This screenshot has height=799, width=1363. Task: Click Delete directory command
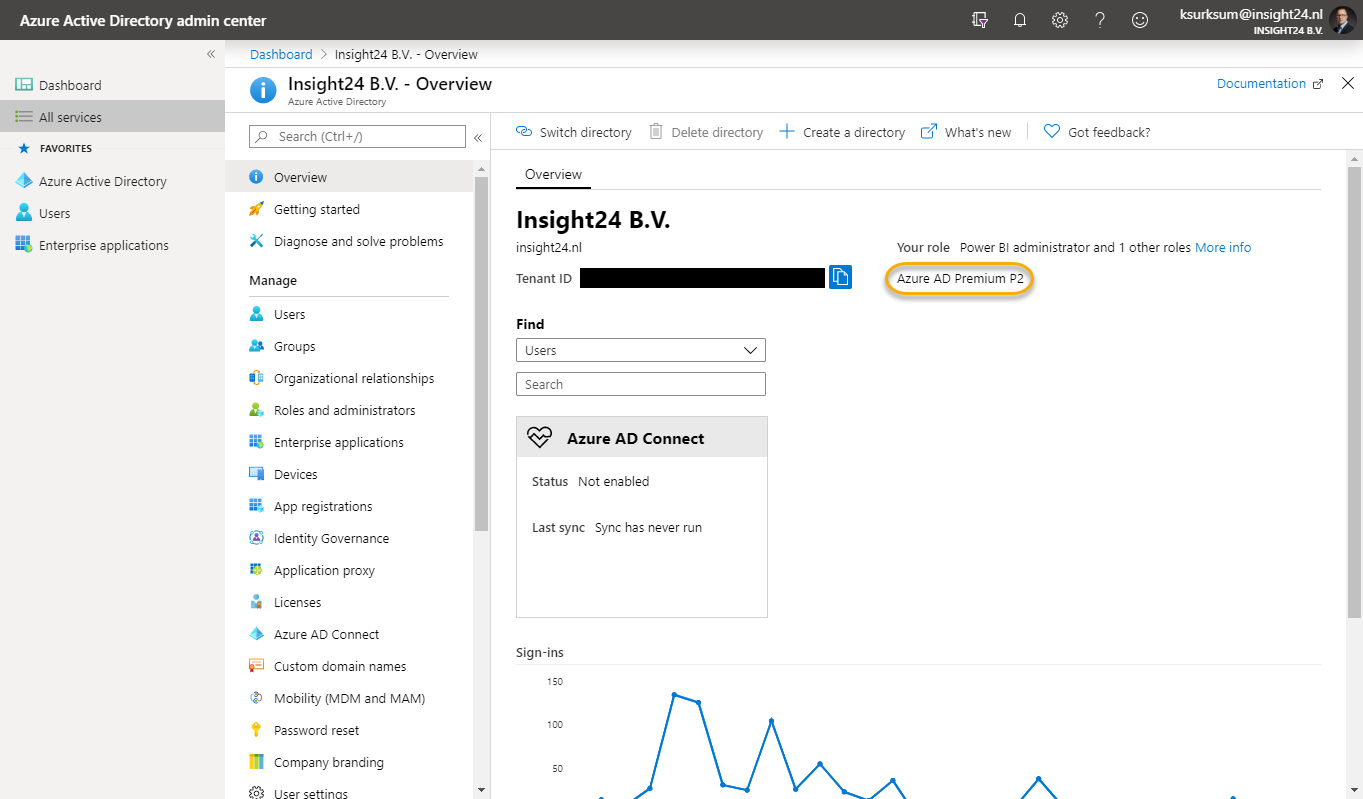click(706, 132)
